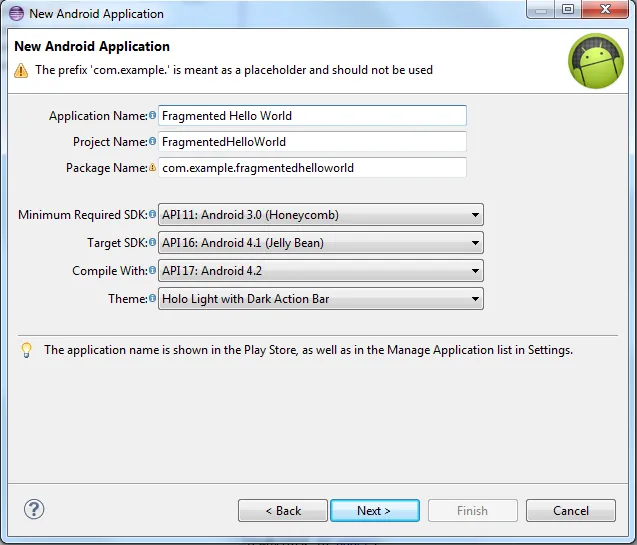Click the lightbulb tip icon

tap(26, 350)
